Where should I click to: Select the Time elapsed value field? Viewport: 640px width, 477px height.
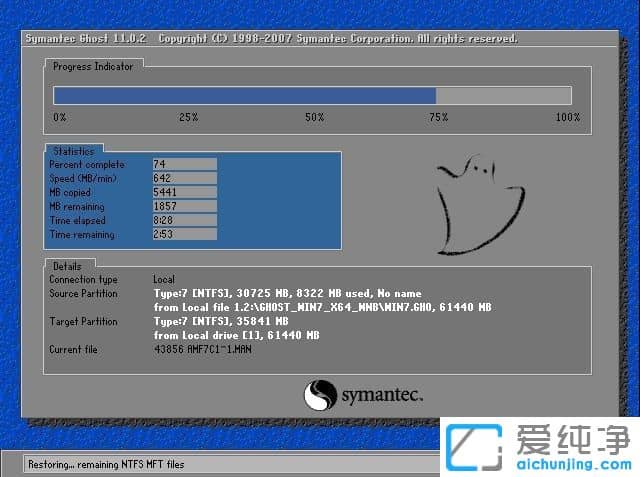click(184, 220)
